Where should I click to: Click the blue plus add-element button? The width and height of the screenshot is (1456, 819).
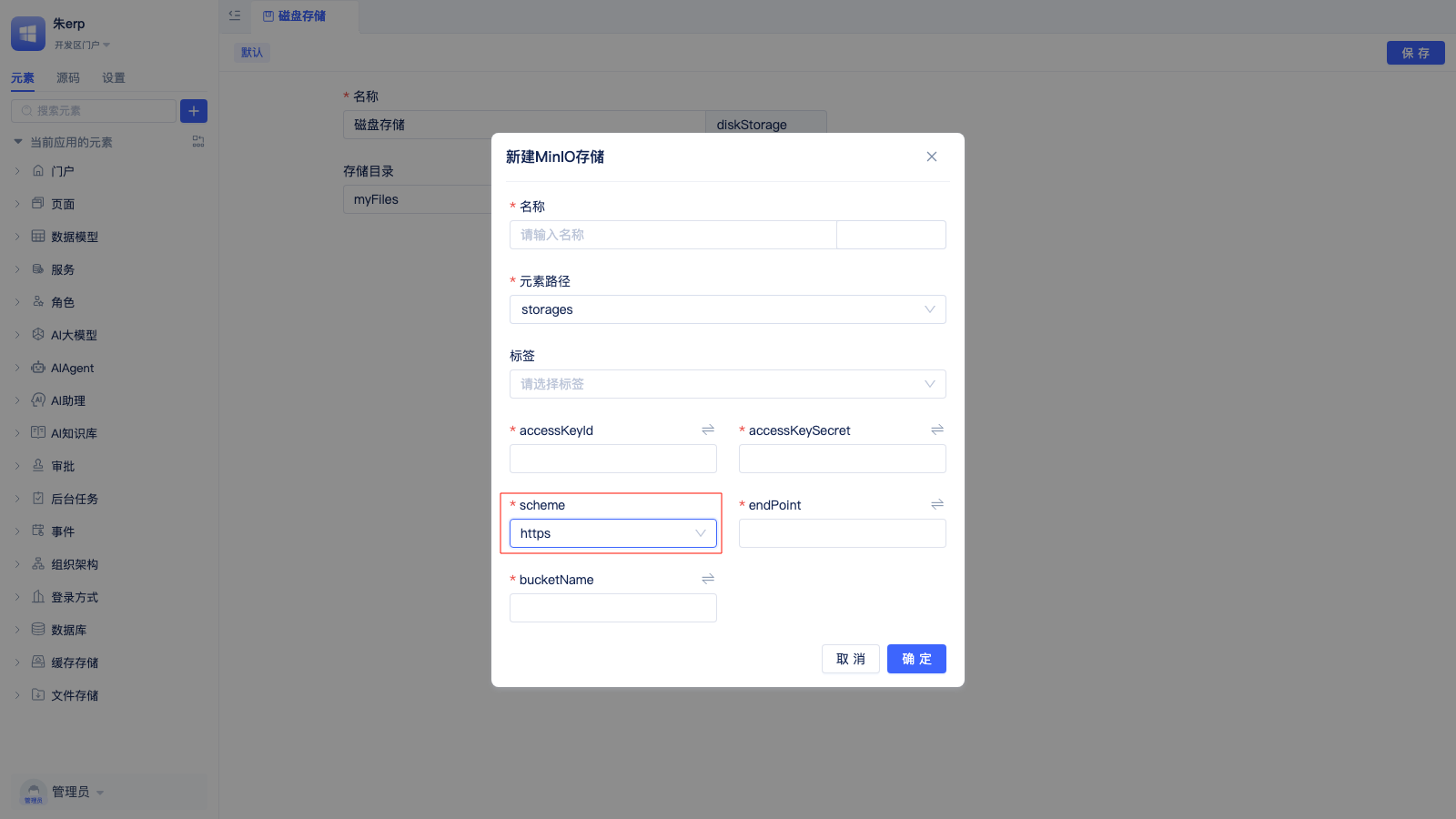point(194,111)
